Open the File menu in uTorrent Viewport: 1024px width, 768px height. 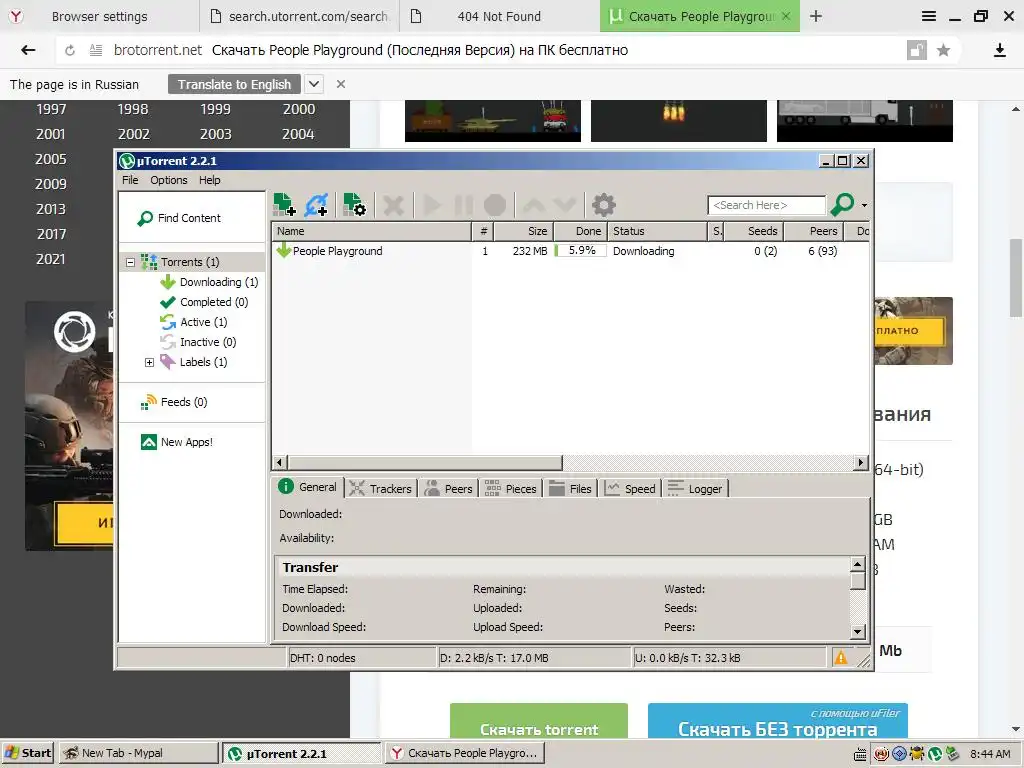(x=130, y=180)
